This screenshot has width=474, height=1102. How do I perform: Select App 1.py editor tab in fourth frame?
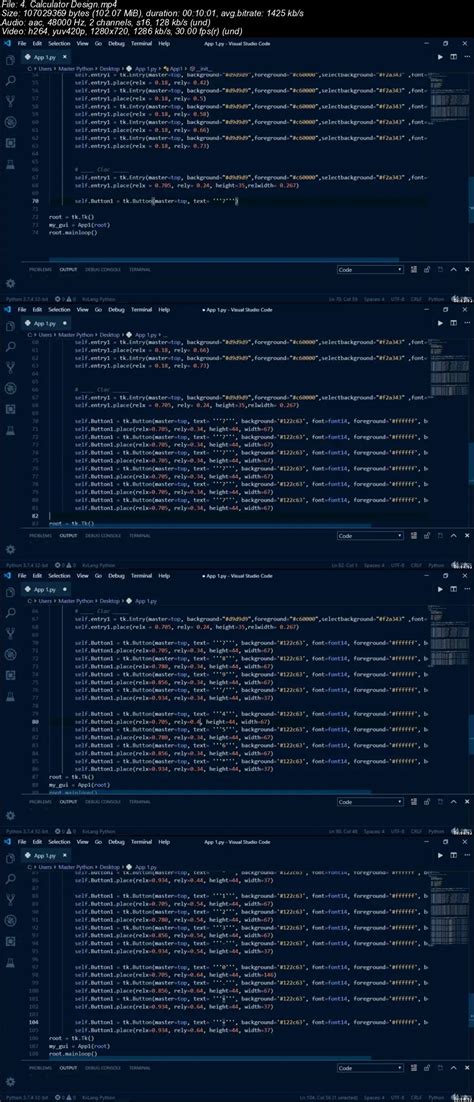[x=46, y=855]
